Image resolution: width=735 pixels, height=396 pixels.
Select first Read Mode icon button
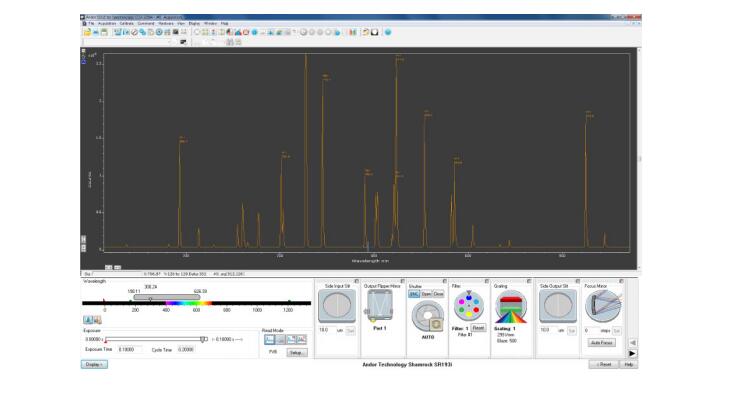point(270,339)
